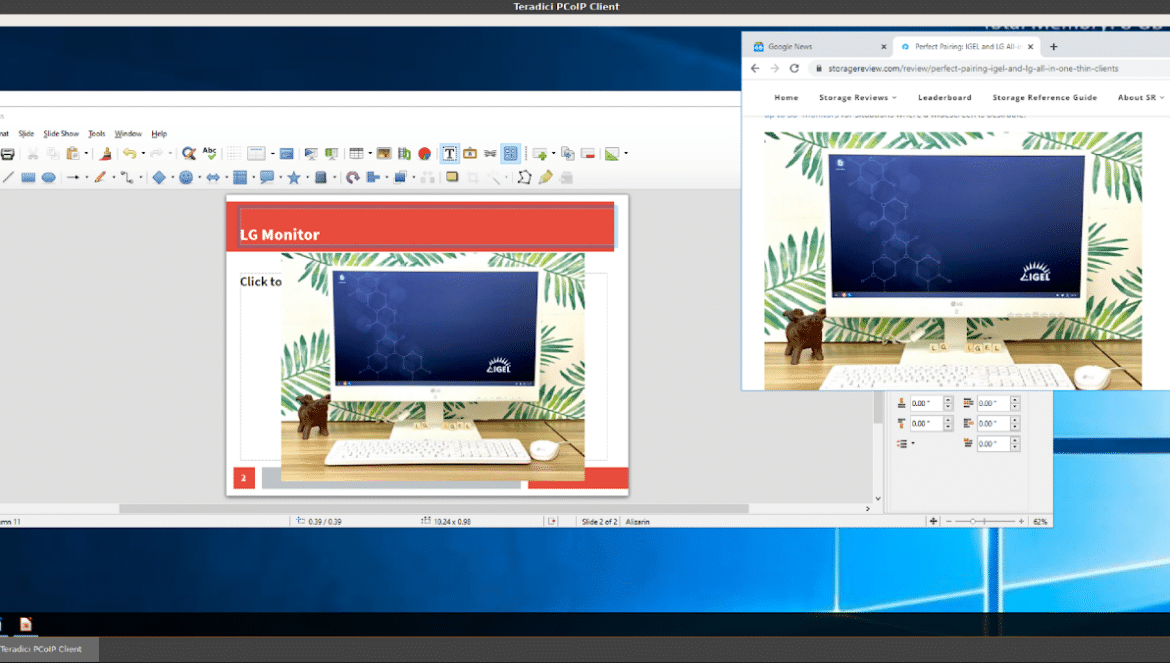Viewport: 1170px width, 663px height.
Task: Select the Ellipse drawing tool
Action: (x=49, y=177)
